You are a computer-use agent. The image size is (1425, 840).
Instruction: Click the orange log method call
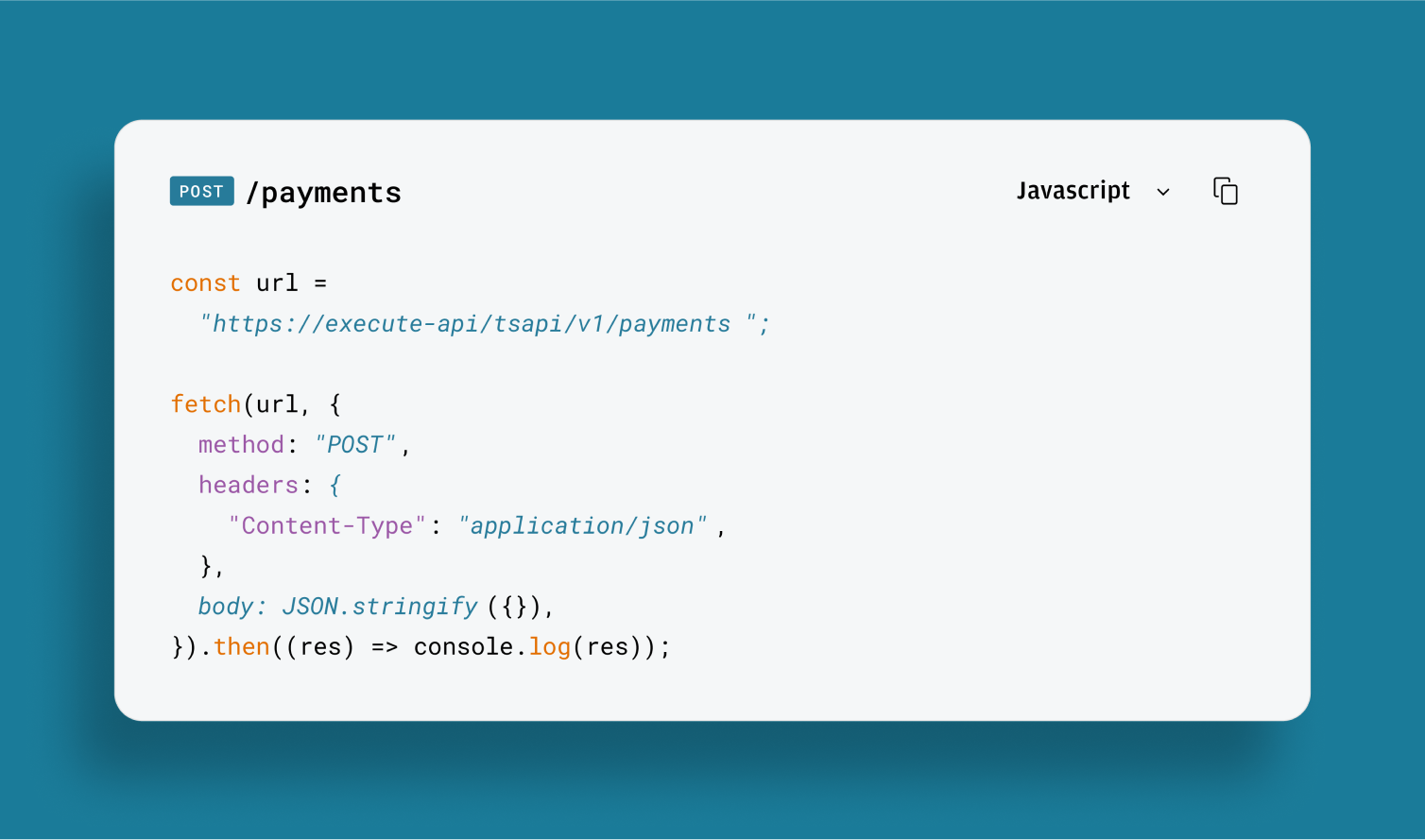click(549, 647)
